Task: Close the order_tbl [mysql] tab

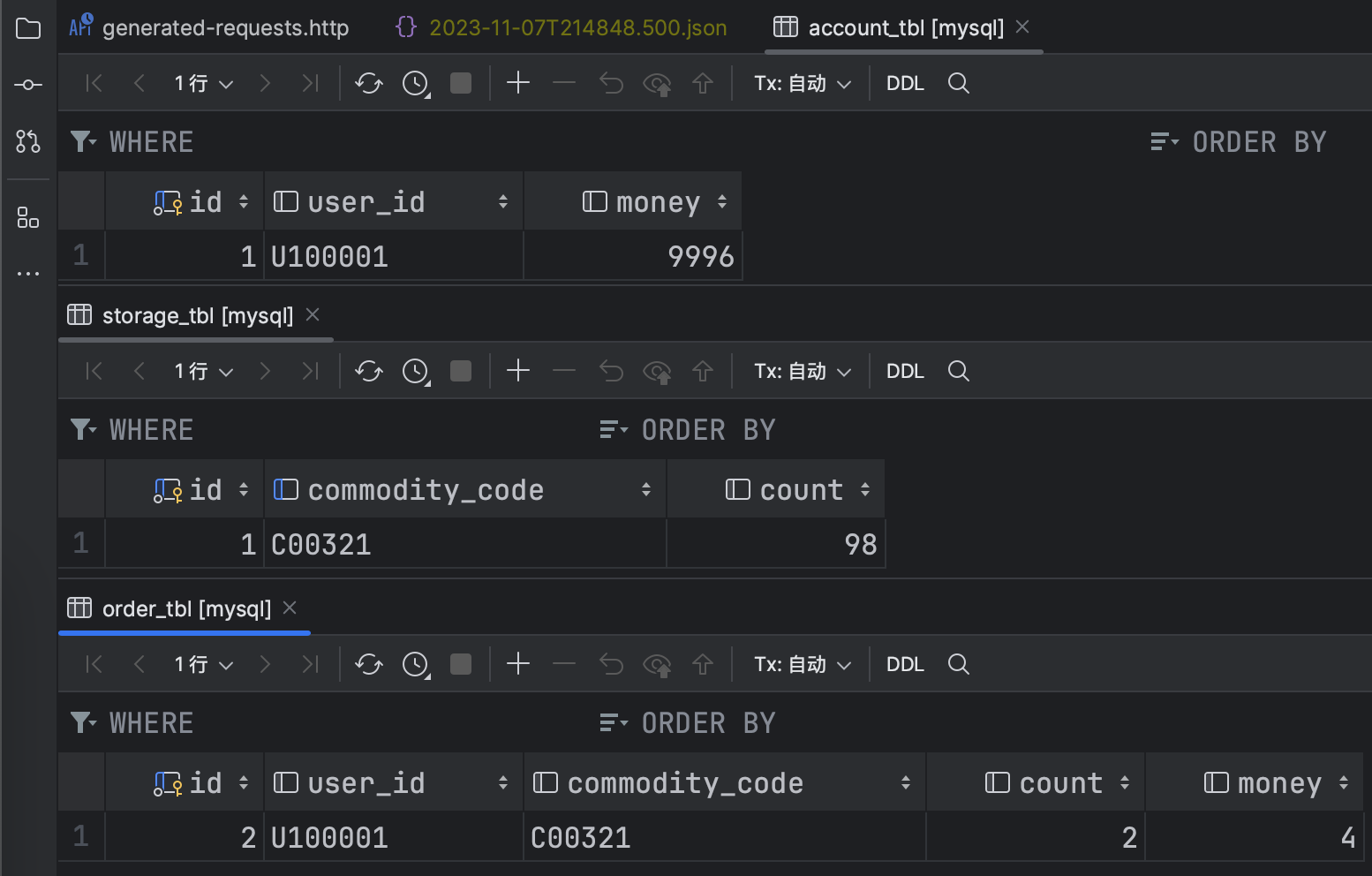Action: [x=290, y=608]
